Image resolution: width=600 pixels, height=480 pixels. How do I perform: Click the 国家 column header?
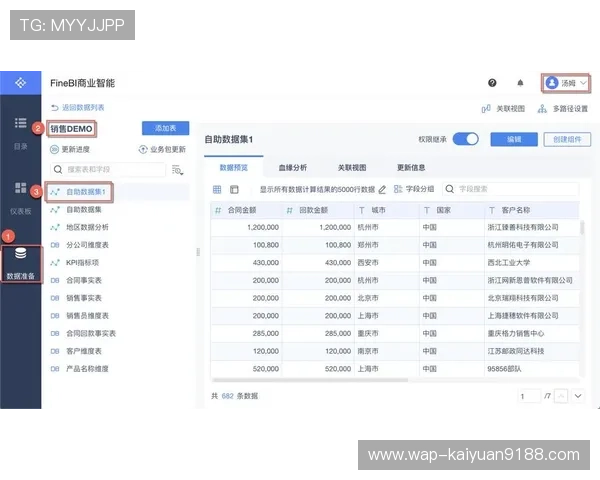coord(452,210)
